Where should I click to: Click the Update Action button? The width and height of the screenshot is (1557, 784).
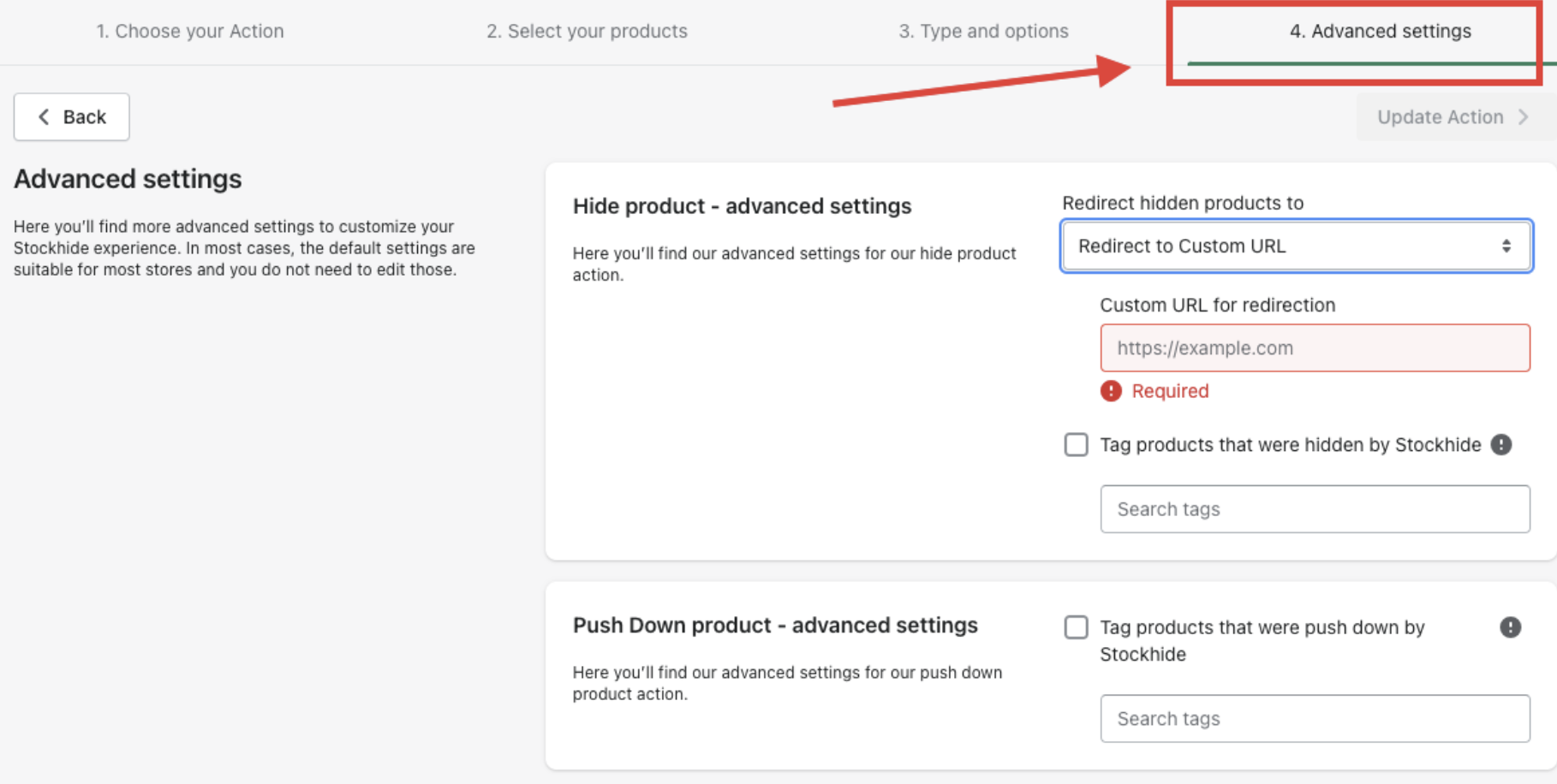(x=1441, y=117)
